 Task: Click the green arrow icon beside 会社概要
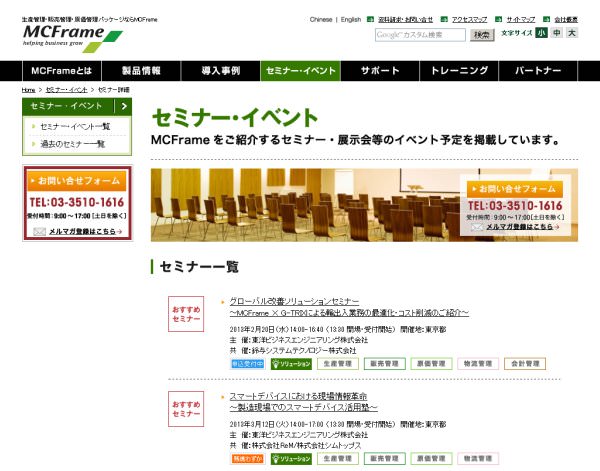coord(546,19)
